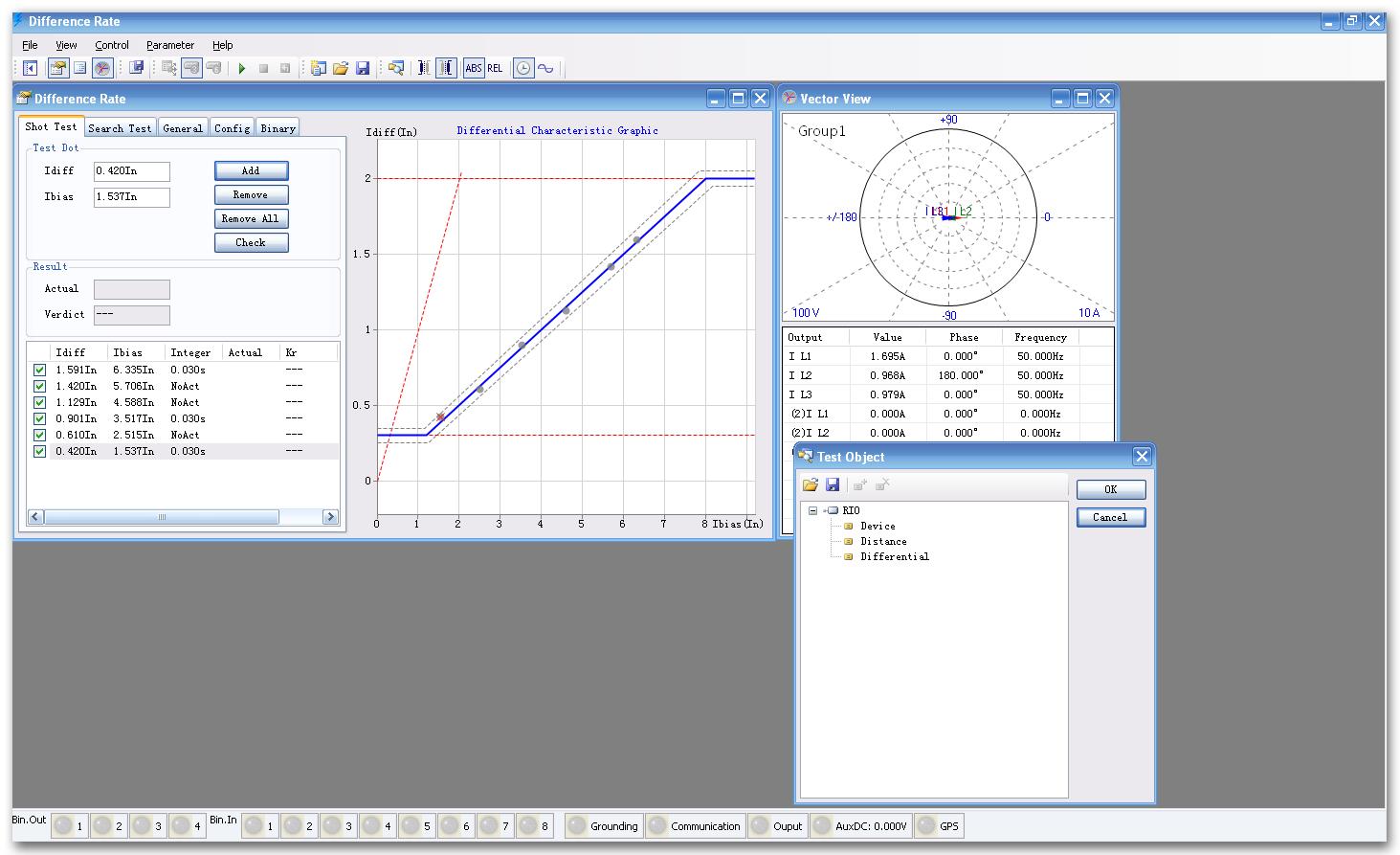
Task: Select the Differential tree item
Action: [x=894, y=556]
